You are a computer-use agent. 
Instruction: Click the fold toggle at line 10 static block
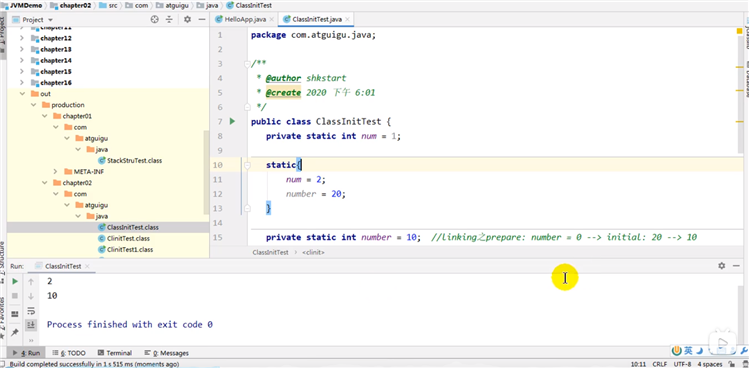click(x=247, y=165)
